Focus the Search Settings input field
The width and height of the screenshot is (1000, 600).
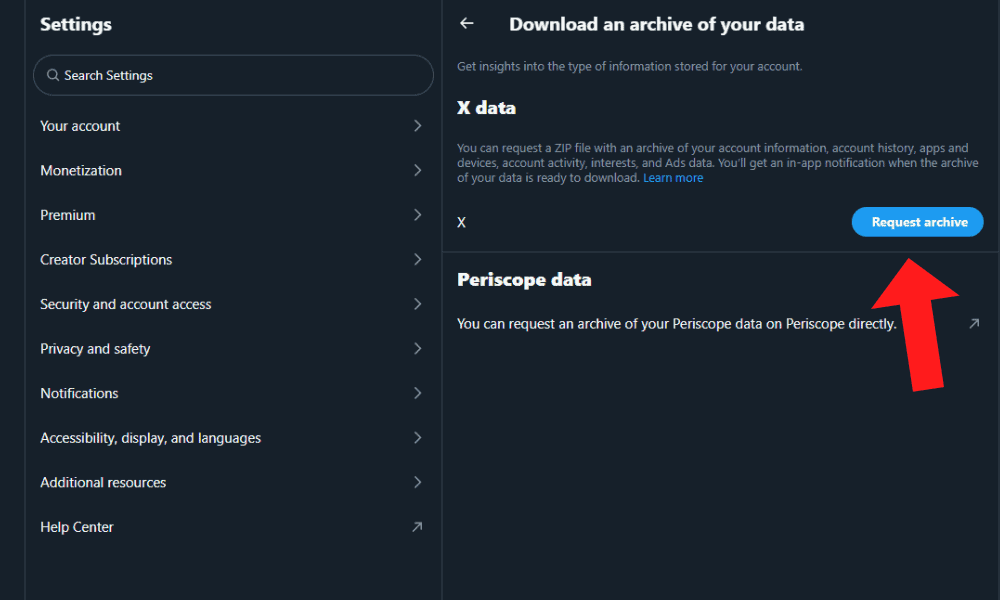coord(240,76)
